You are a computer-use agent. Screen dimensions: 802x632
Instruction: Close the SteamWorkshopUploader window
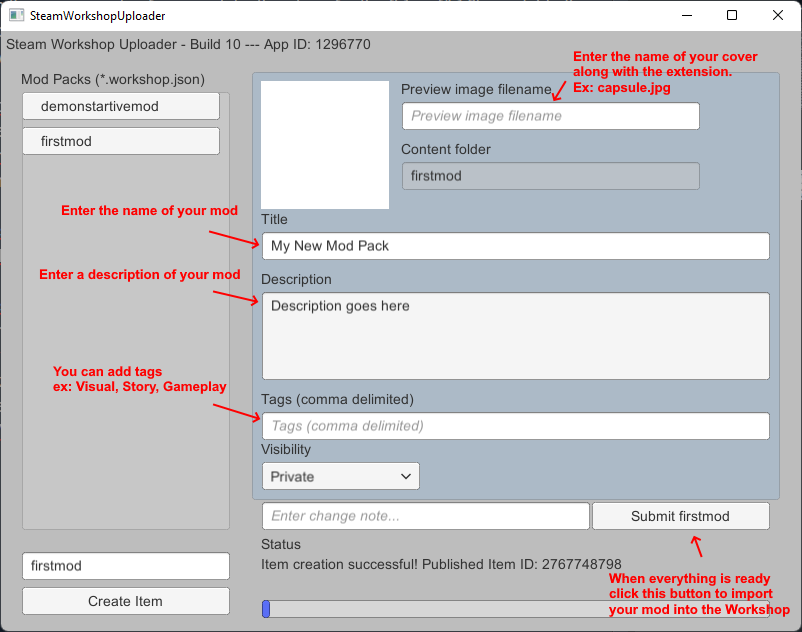click(778, 16)
